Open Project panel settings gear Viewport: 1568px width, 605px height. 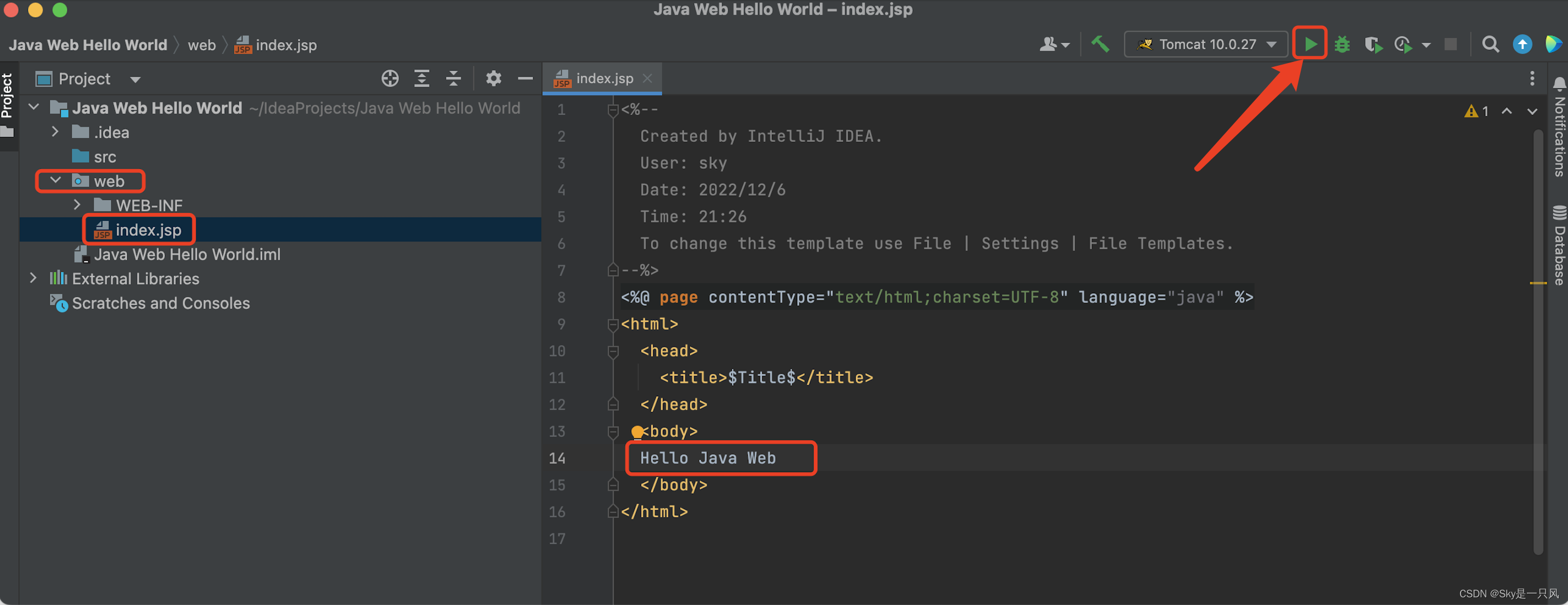[493, 78]
